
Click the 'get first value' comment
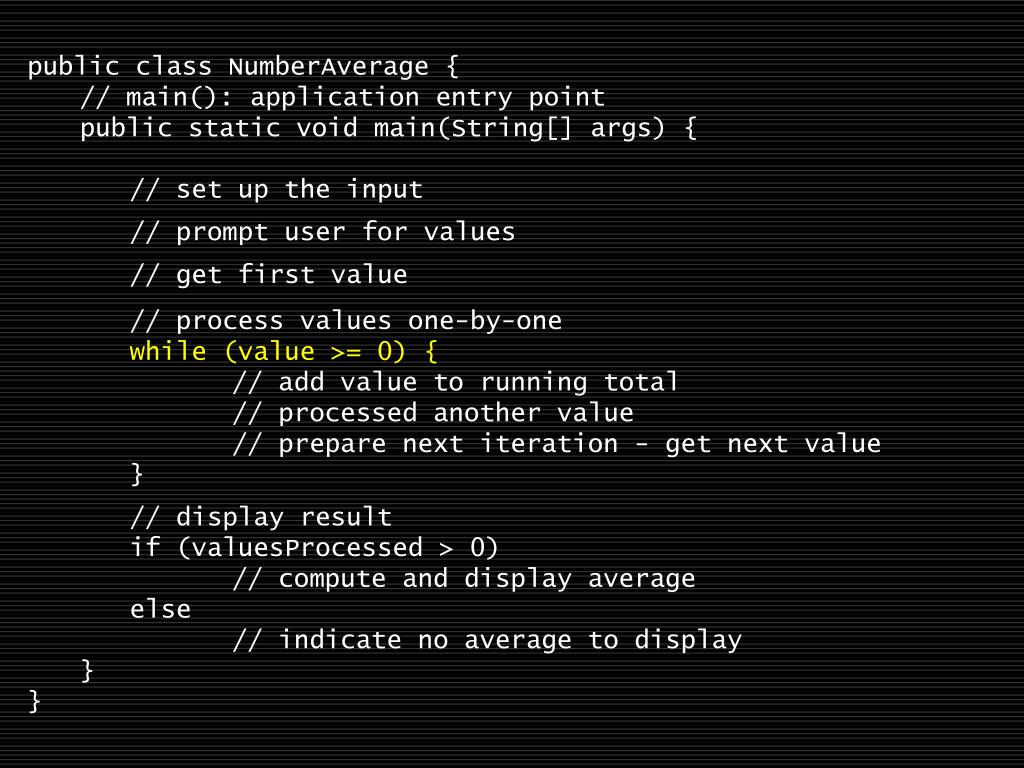tap(269, 274)
